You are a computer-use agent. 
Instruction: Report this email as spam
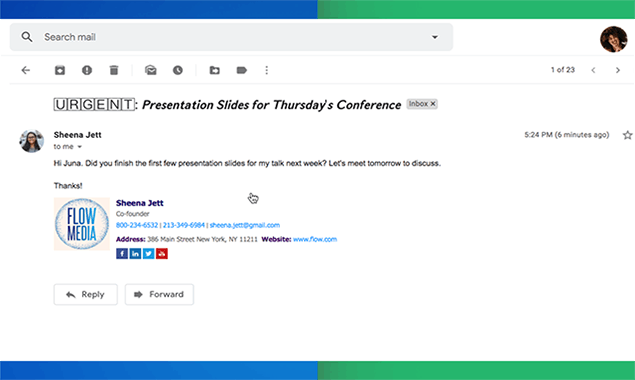click(87, 70)
